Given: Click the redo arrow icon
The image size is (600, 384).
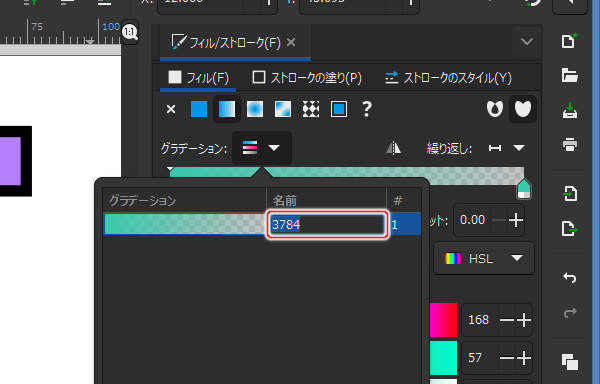Looking at the screenshot, I should click(569, 312).
